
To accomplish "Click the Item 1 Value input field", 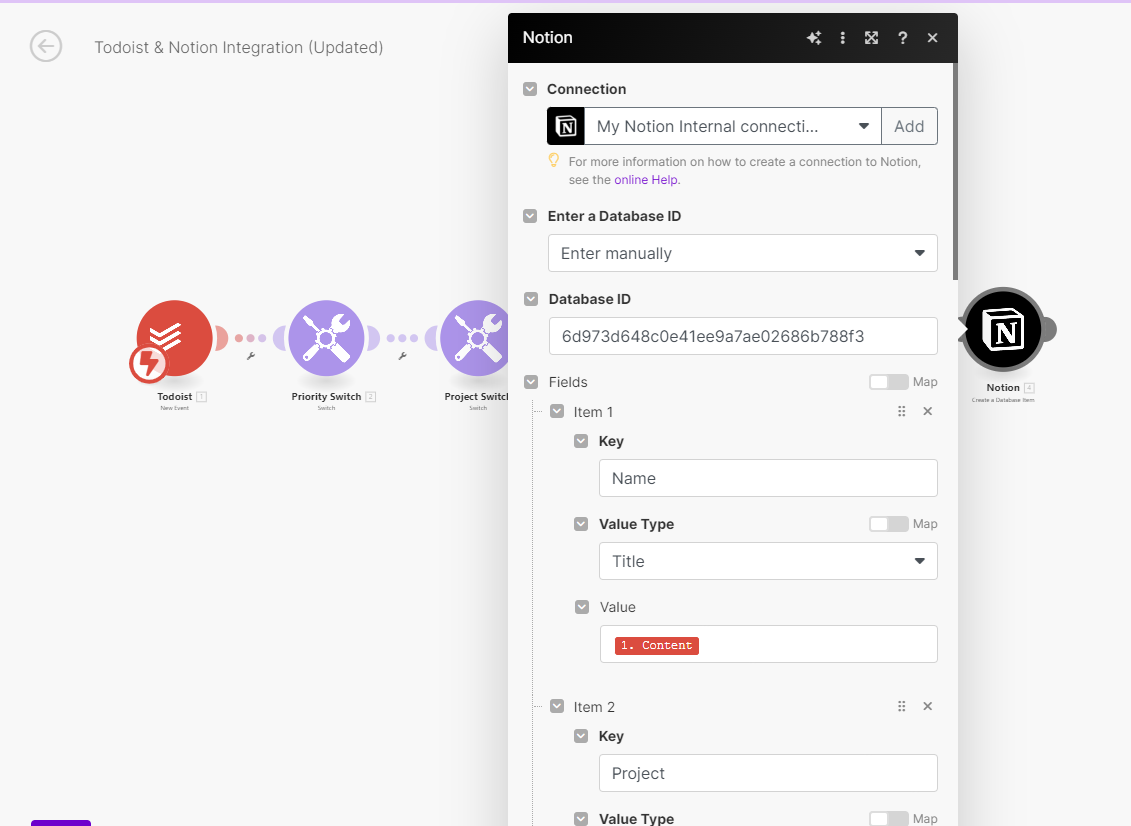I will [769, 644].
